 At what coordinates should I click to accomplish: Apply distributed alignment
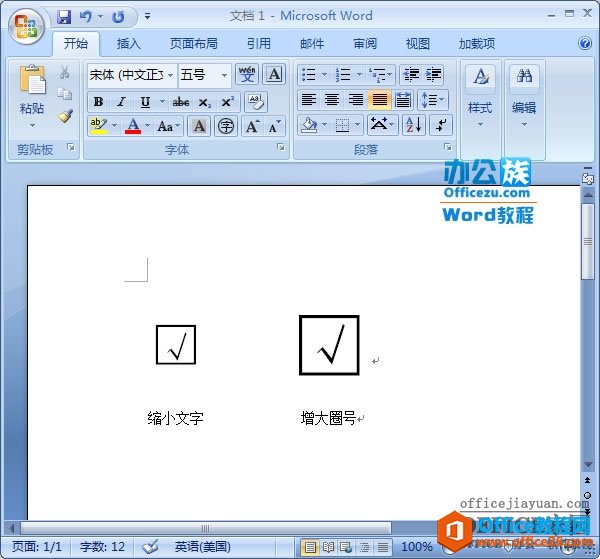(403, 100)
